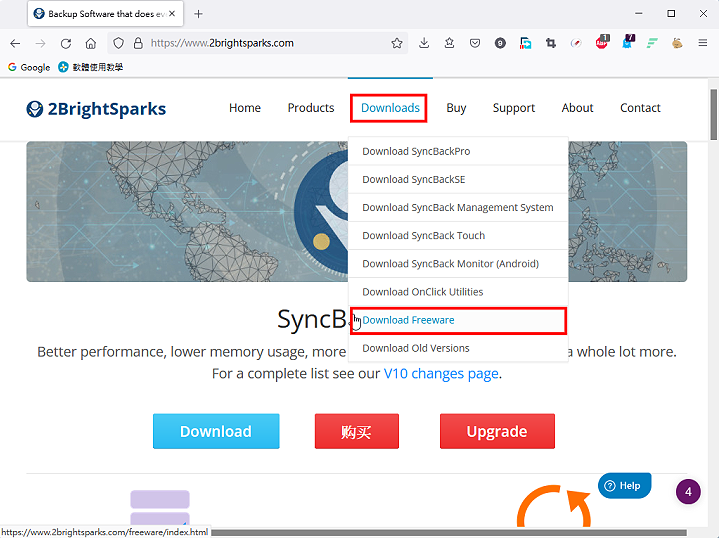The width and height of the screenshot is (721, 540).
Task: Click the red Upgrade button
Action: tap(497, 431)
